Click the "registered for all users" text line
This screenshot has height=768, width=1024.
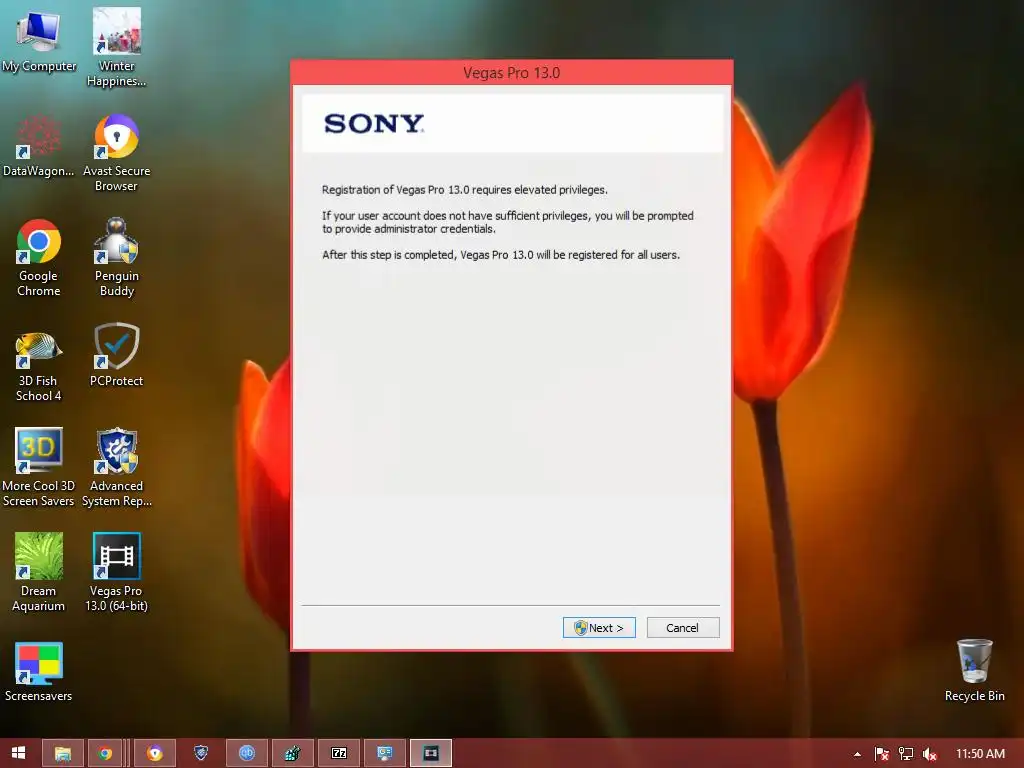point(501,255)
